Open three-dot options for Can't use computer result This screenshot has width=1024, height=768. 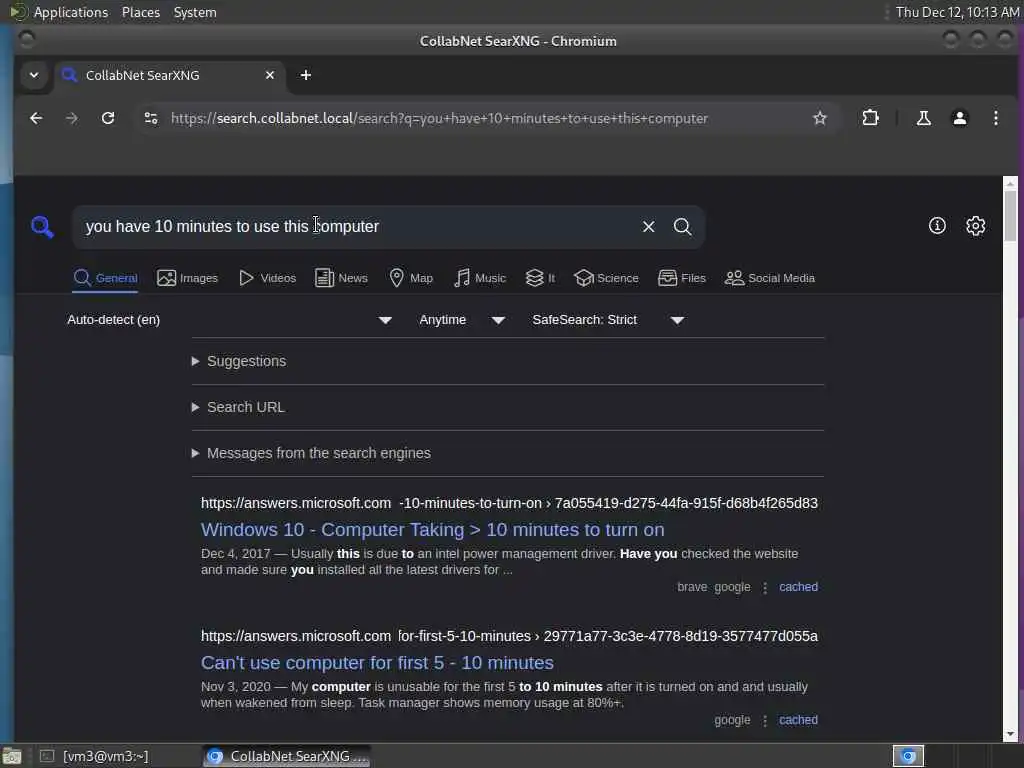click(765, 721)
